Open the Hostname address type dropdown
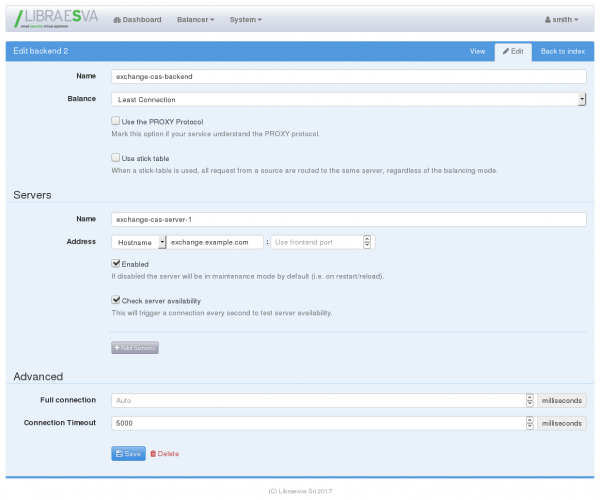Viewport: 600px width, 500px height. tap(138, 242)
